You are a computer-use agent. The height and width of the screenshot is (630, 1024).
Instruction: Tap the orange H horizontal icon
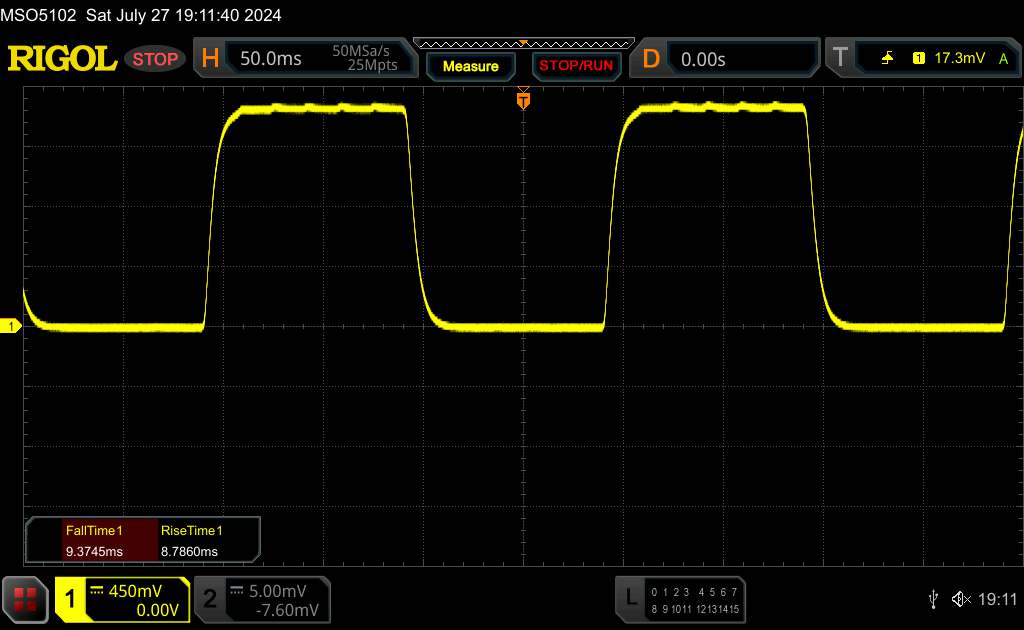point(210,59)
